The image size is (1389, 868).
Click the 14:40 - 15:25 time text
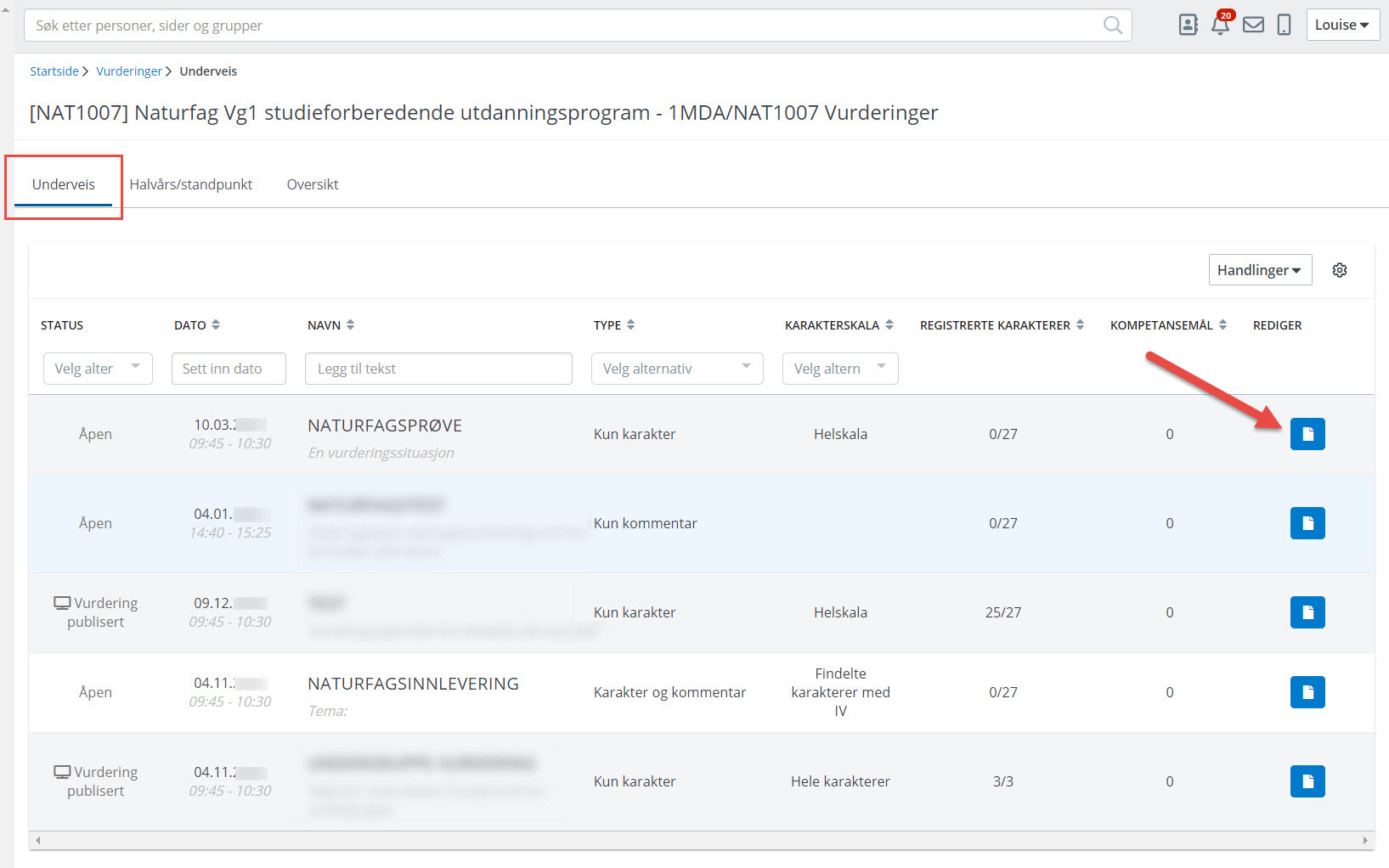[x=230, y=533]
